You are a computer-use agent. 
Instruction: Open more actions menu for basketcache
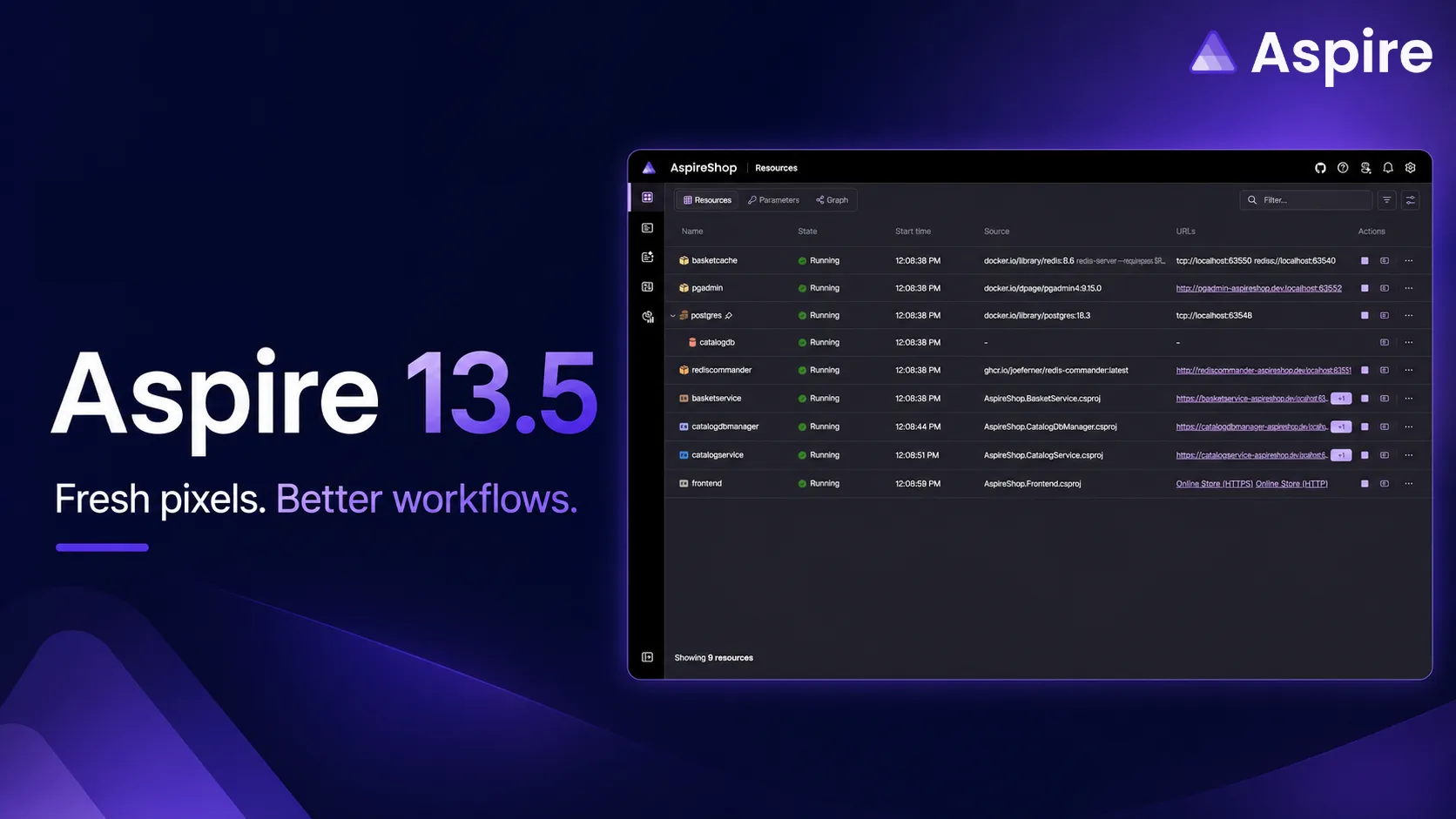1409,261
